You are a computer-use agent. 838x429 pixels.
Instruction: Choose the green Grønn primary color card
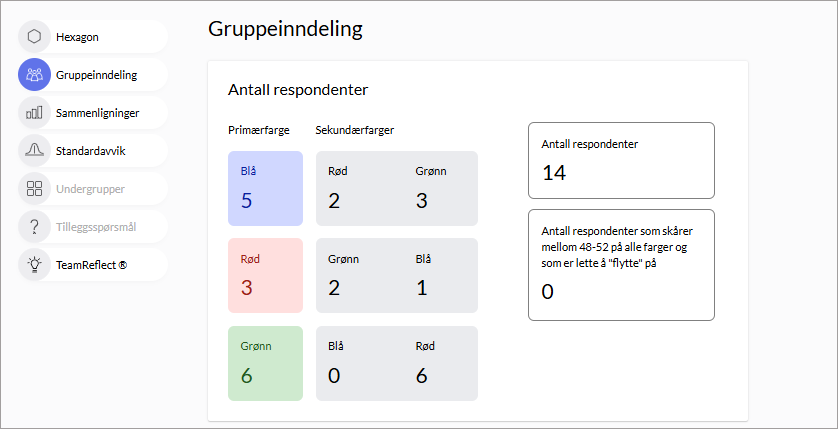(x=265, y=363)
